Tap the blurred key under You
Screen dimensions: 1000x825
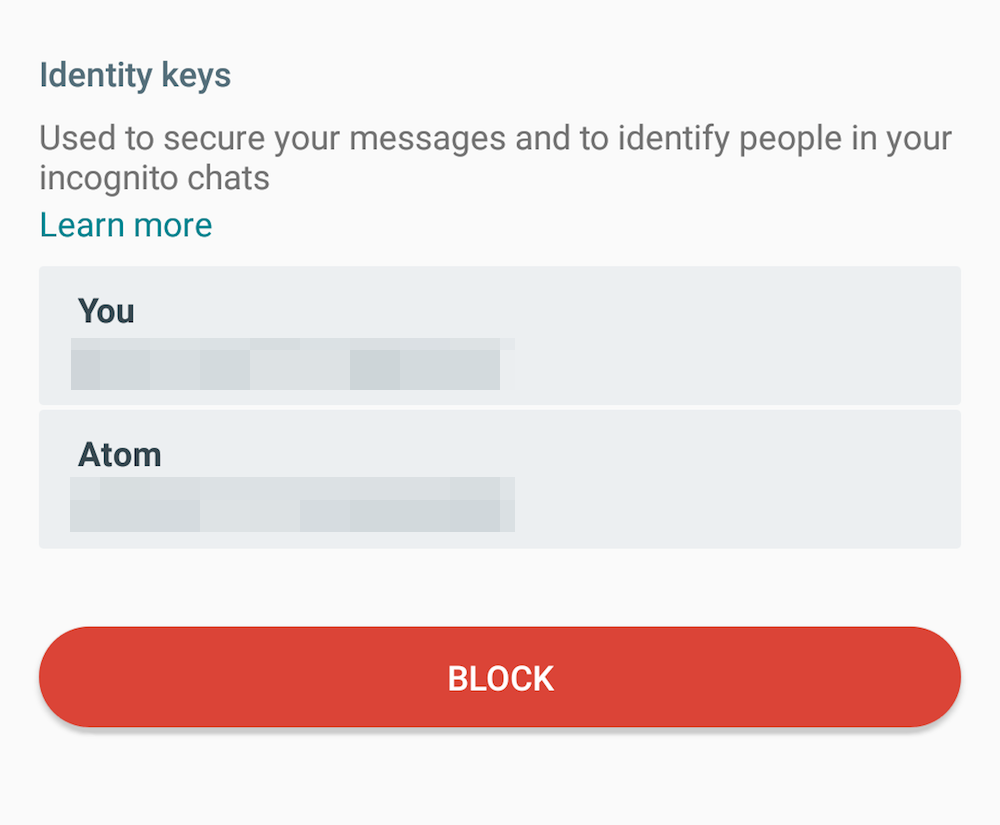click(x=290, y=364)
